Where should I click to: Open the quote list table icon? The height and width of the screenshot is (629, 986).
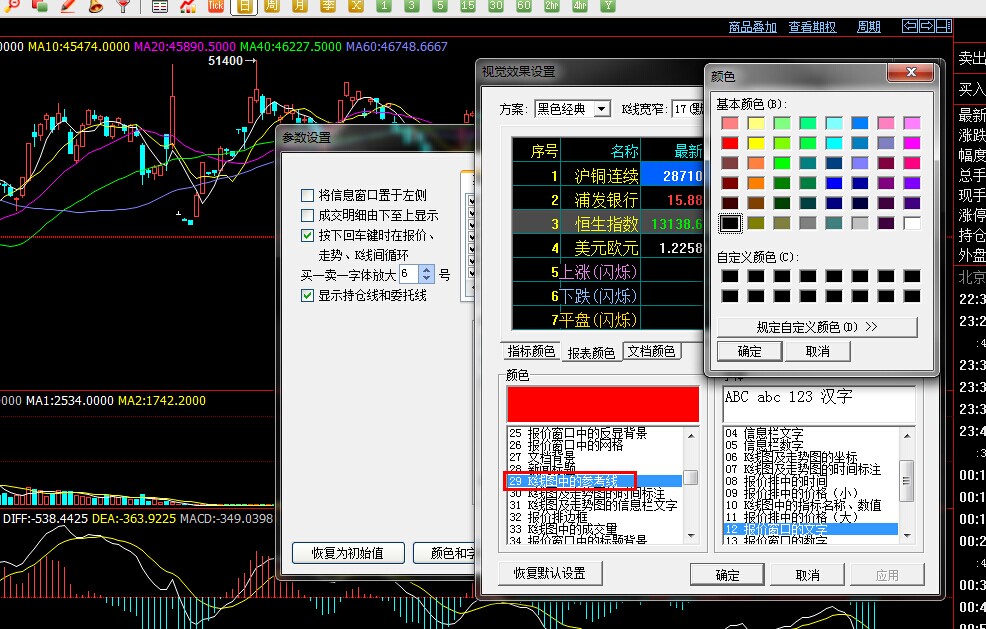(160, 6)
